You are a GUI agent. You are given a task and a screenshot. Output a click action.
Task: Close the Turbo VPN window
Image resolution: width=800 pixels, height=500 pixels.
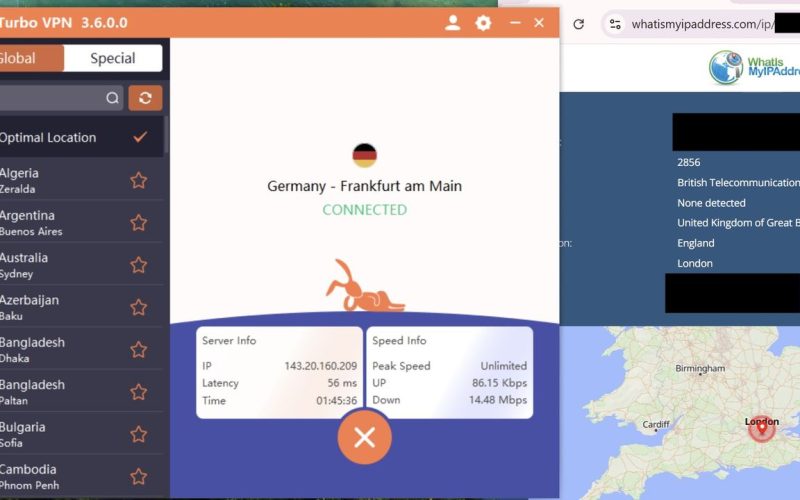(x=539, y=23)
